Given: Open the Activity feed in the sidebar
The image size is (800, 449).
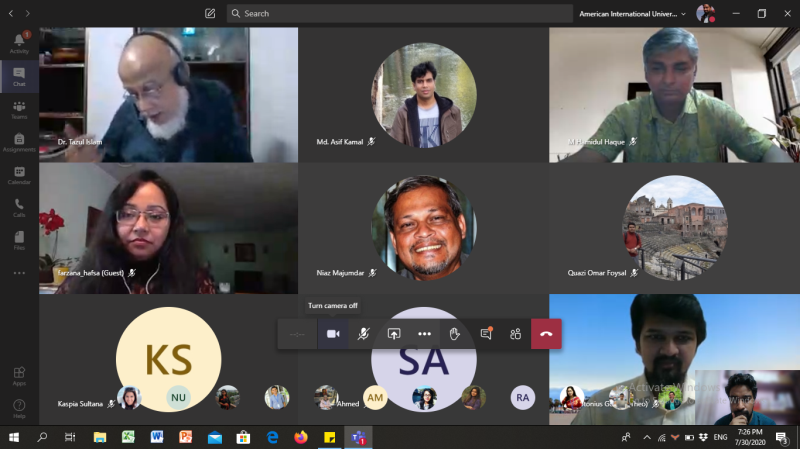Looking at the screenshot, I should point(19,43).
